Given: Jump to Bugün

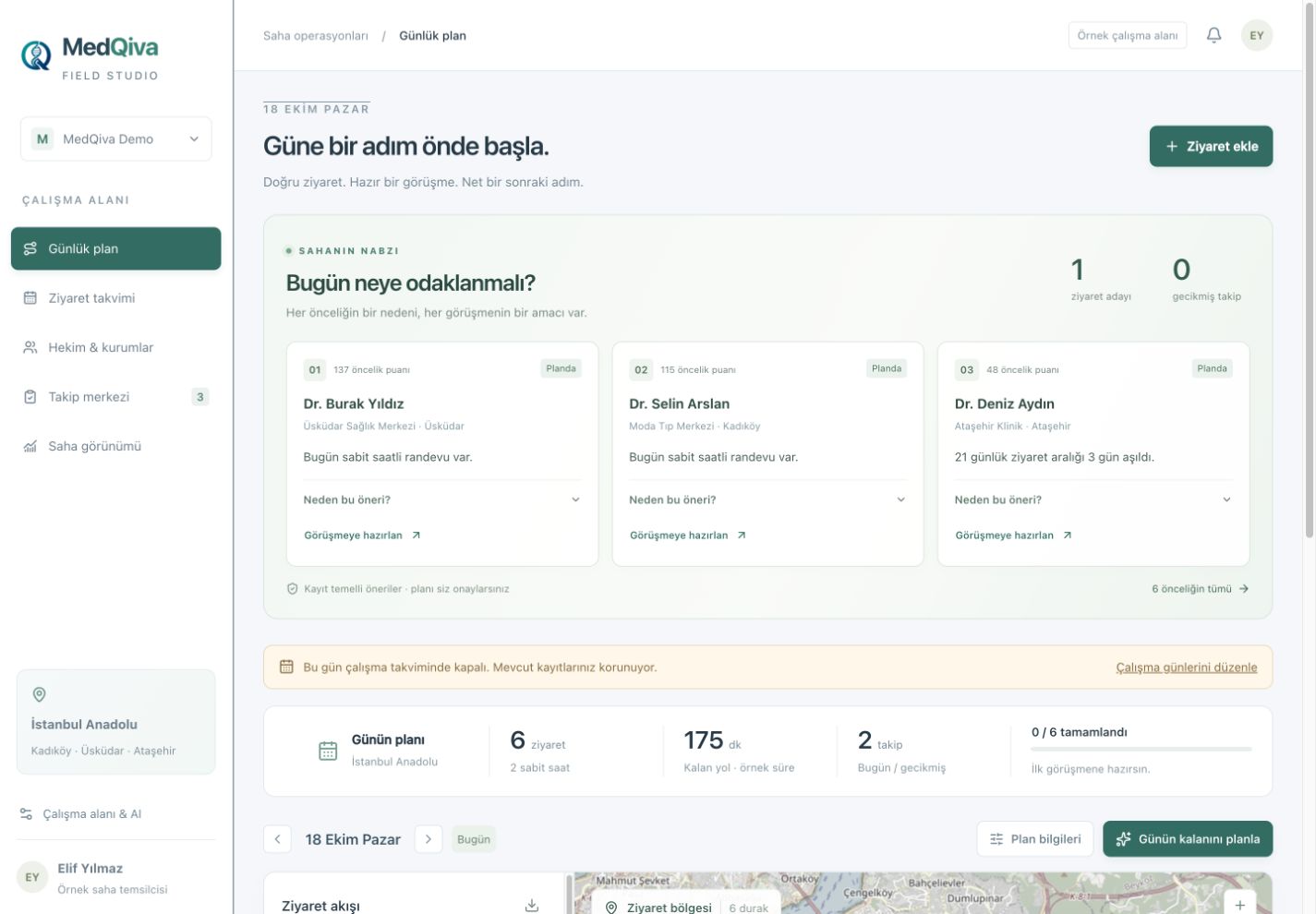Looking at the screenshot, I should point(474,839).
